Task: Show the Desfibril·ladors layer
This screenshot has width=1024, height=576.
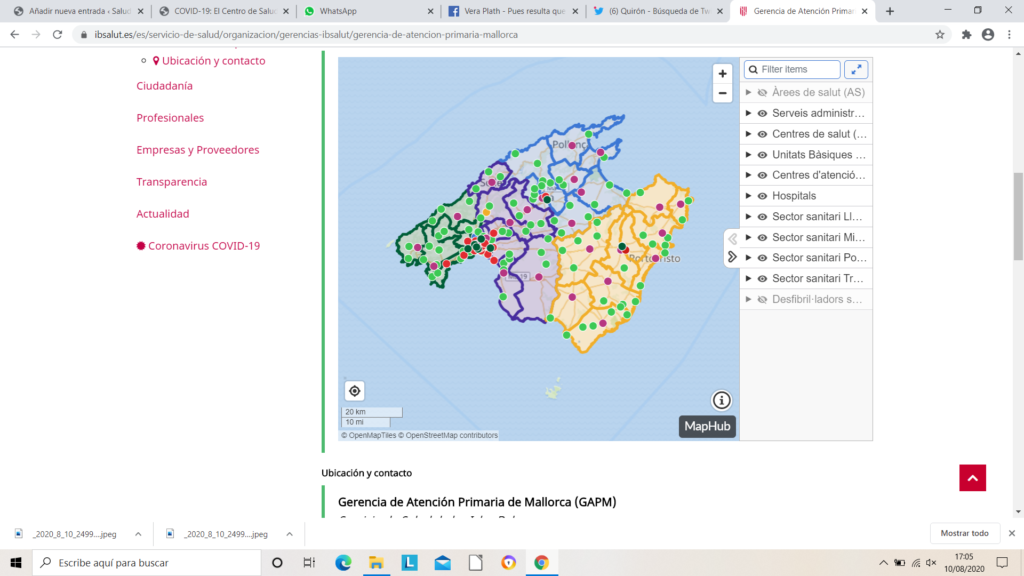Action: pyautogui.click(x=762, y=299)
